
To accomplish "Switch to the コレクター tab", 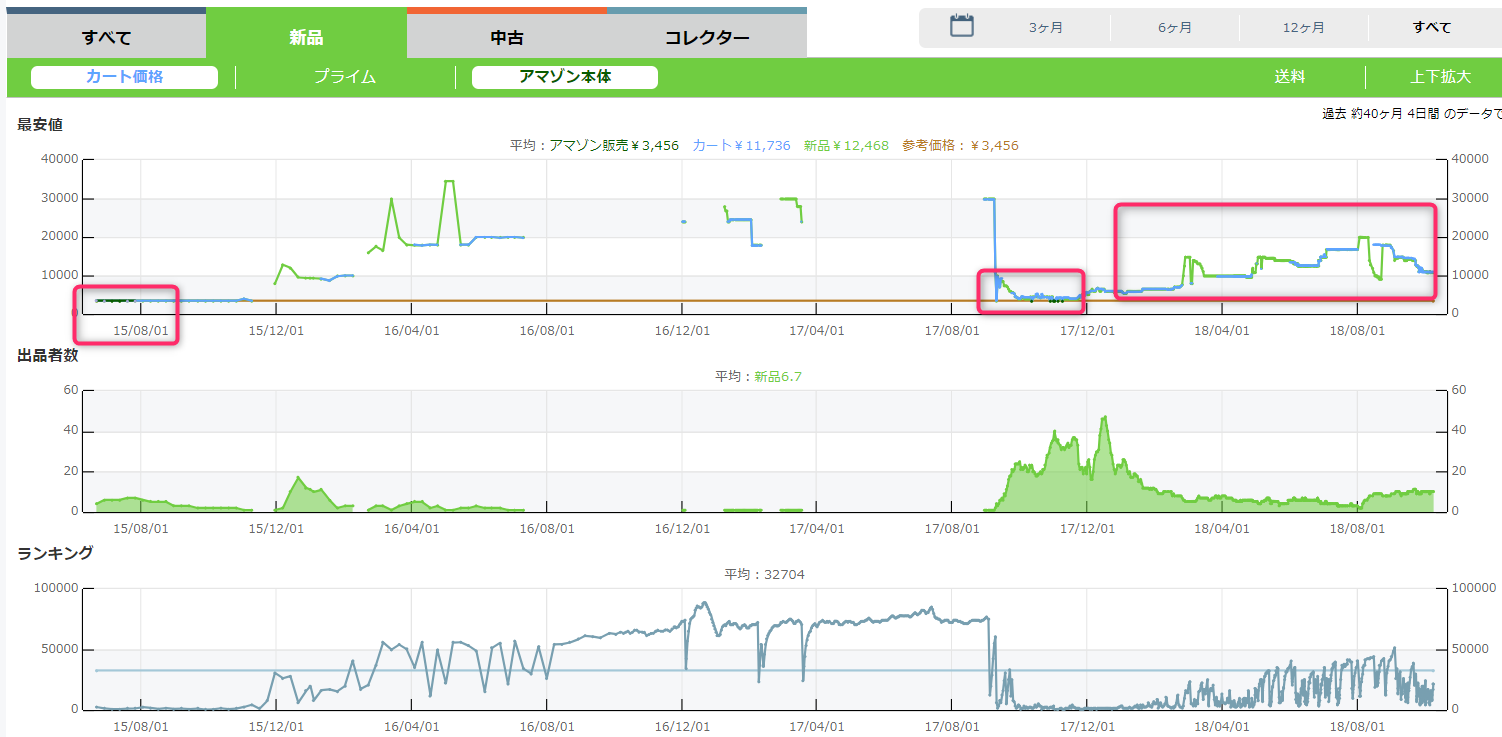I will click(x=707, y=38).
